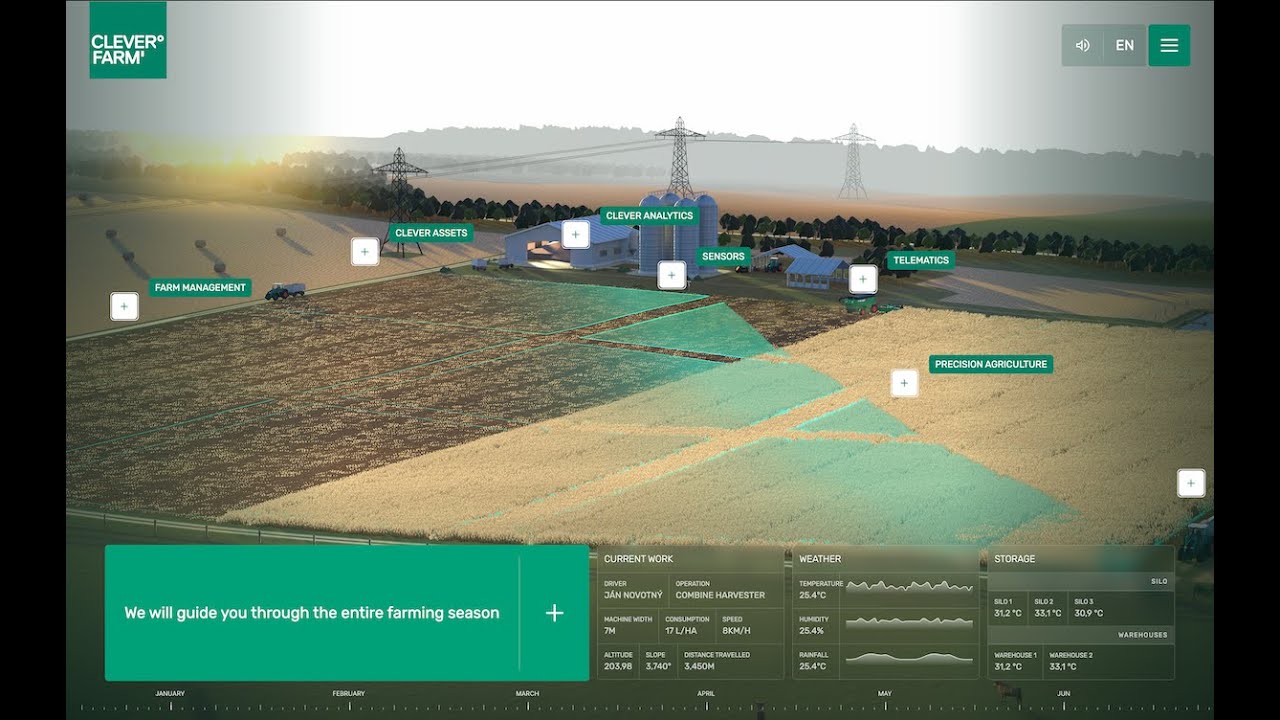Select the Precision Agriculture label

pos(991,364)
